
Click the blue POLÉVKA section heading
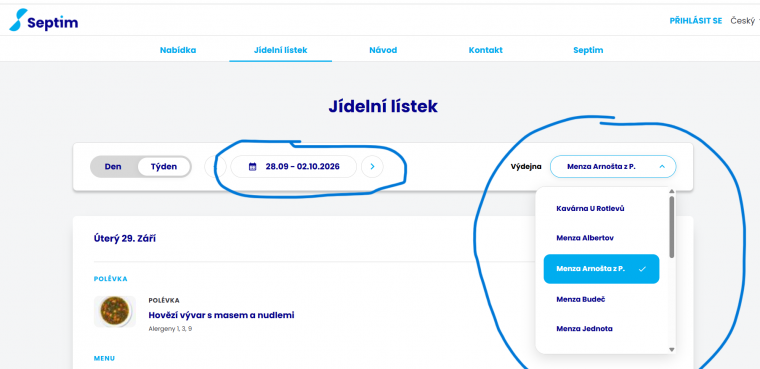coord(111,279)
